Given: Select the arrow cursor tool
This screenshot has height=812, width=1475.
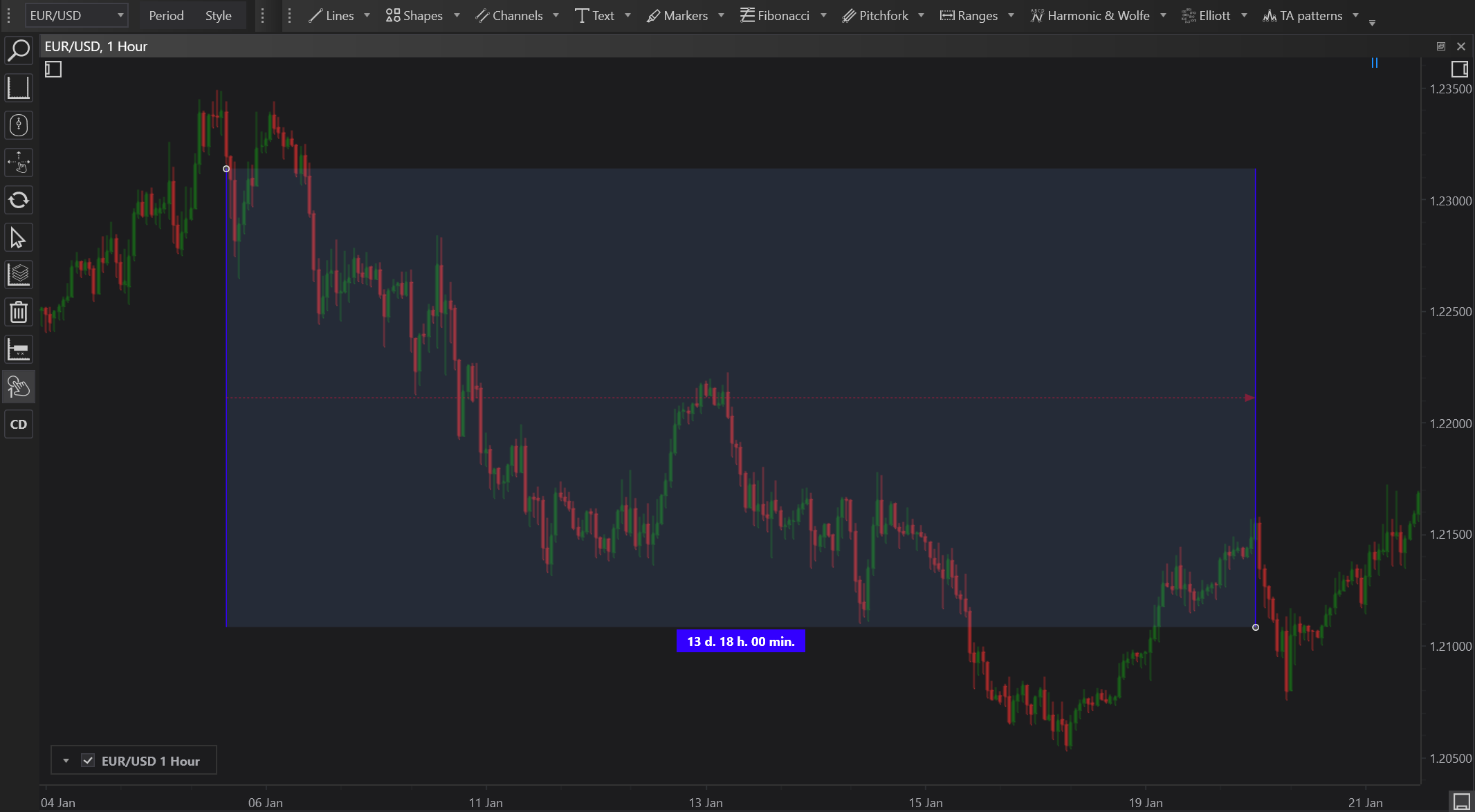Looking at the screenshot, I should coord(19,238).
